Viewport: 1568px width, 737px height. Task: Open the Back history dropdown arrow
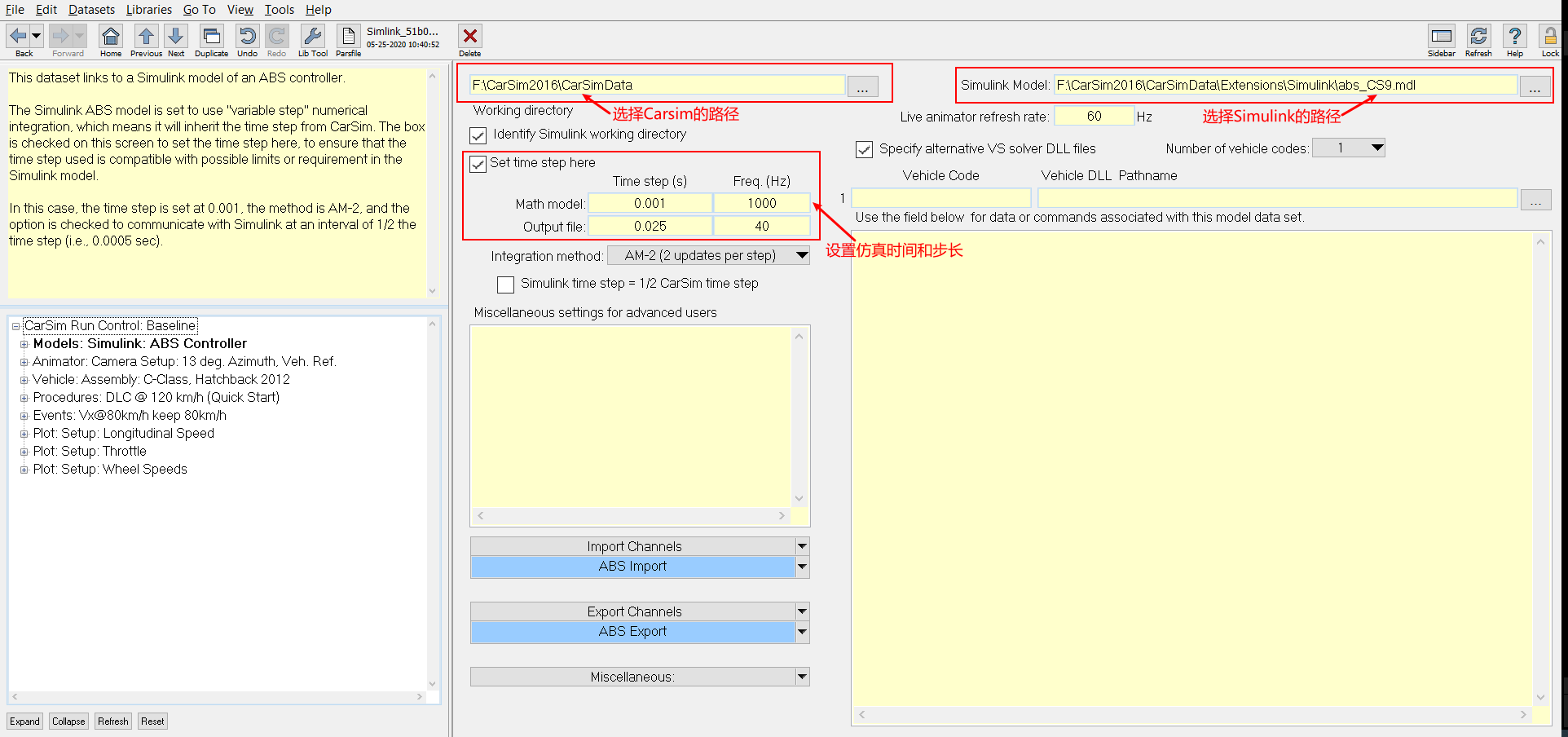pyautogui.click(x=36, y=36)
